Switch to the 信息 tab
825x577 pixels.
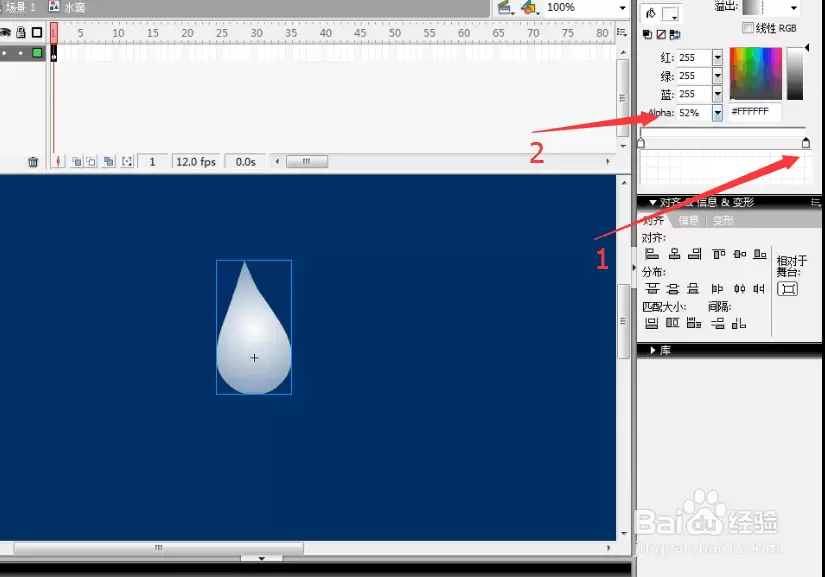pos(688,220)
